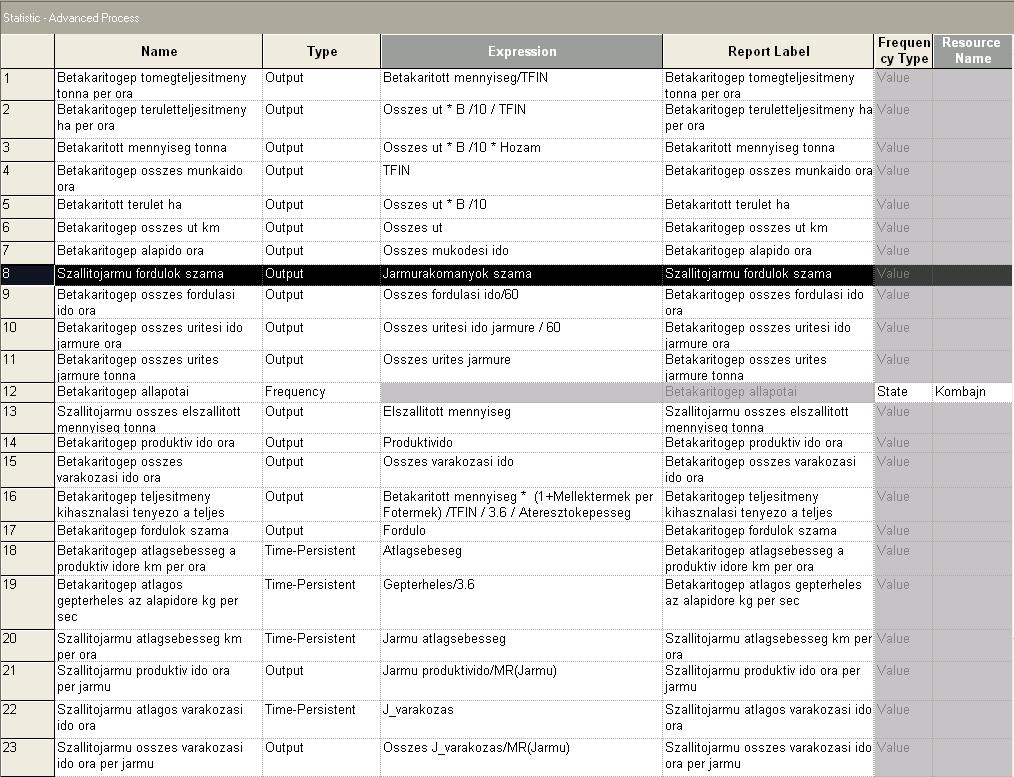Click greyed 'Betakaritogep allapotai' report label cell

tap(768, 392)
